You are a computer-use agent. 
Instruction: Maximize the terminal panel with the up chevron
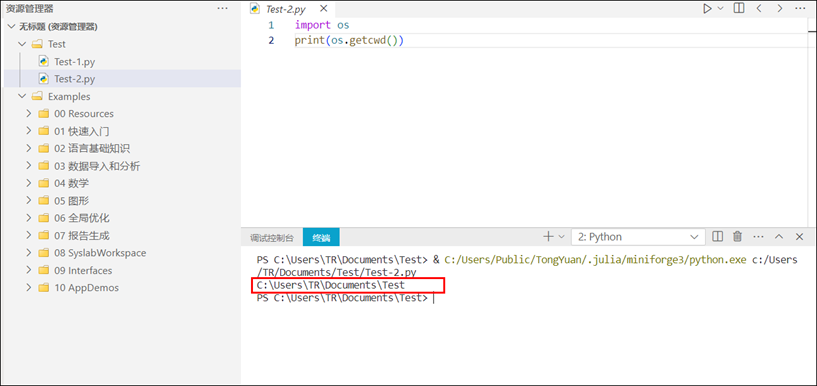coord(779,236)
